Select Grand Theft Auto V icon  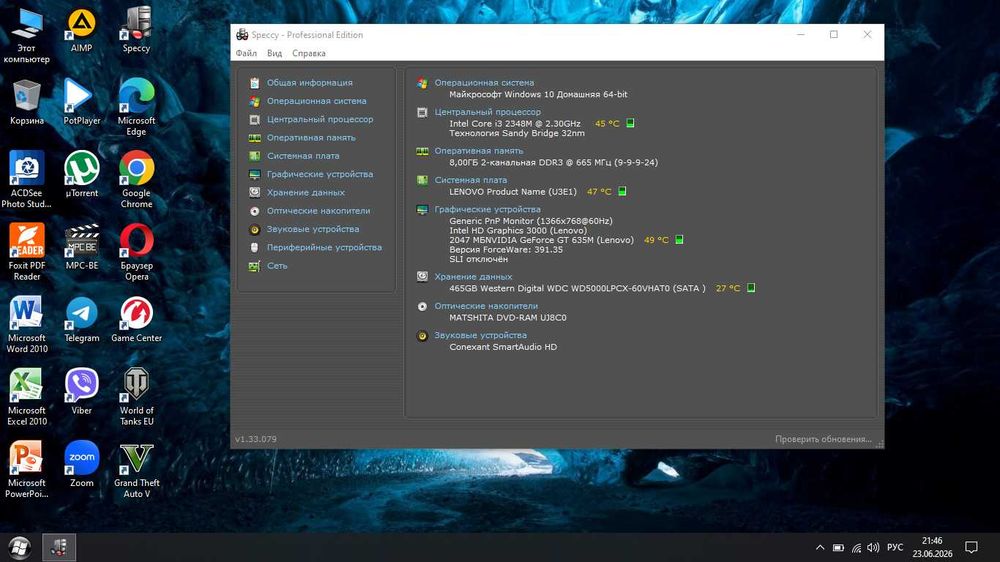(x=136, y=470)
